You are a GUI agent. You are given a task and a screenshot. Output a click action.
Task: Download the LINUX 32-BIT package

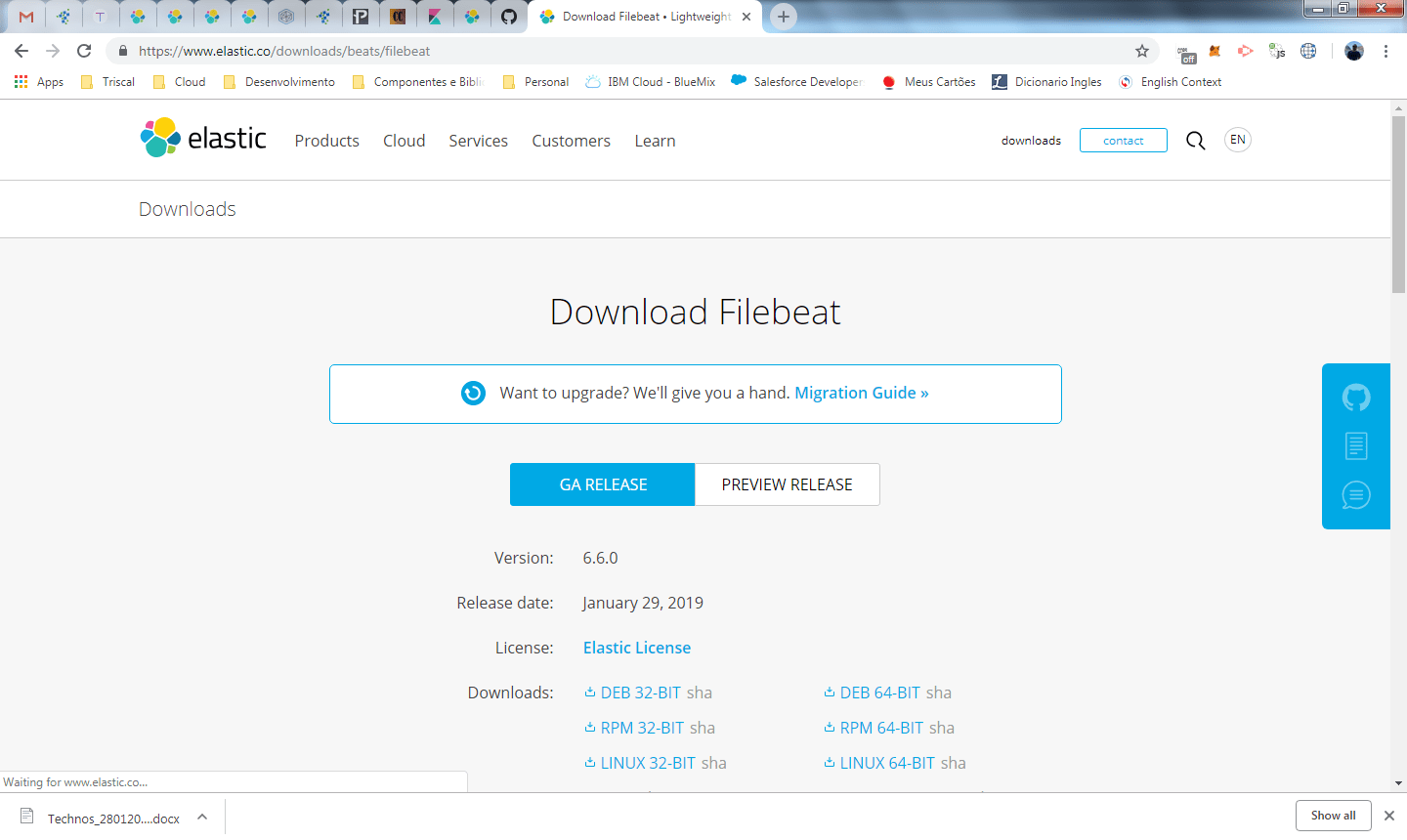640,763
